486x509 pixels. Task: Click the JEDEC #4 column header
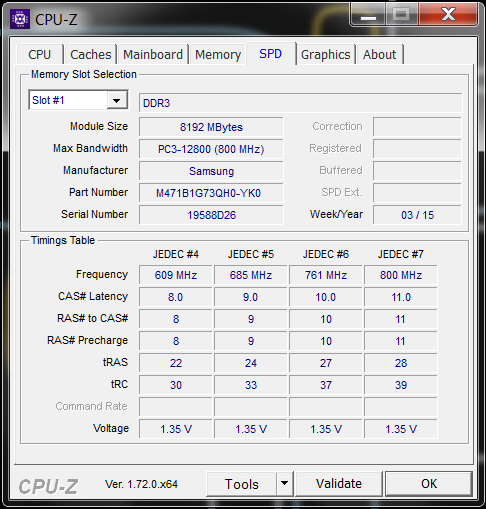[176, 254]
